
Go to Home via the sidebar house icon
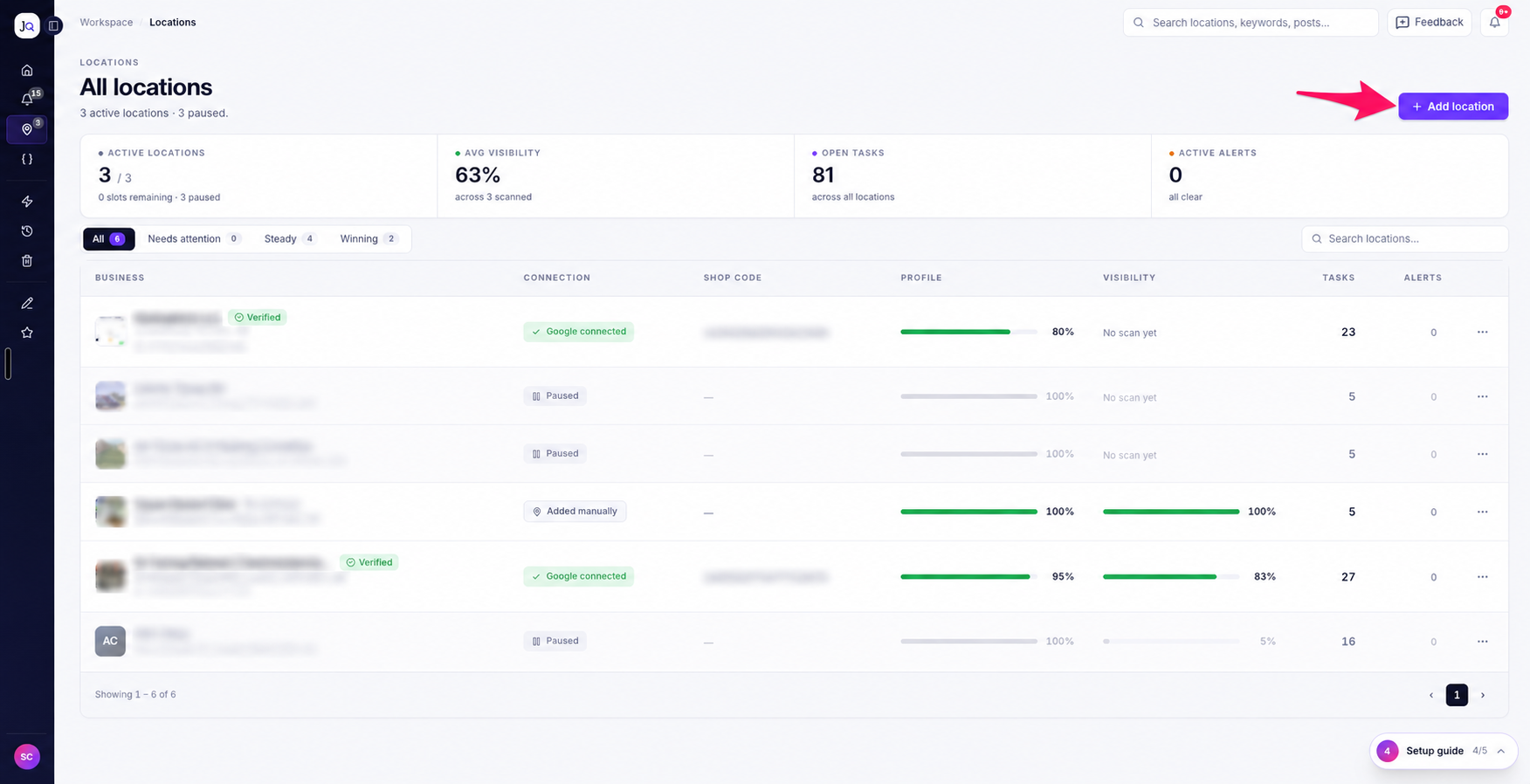pyautogui.click(x=27, y=70)
